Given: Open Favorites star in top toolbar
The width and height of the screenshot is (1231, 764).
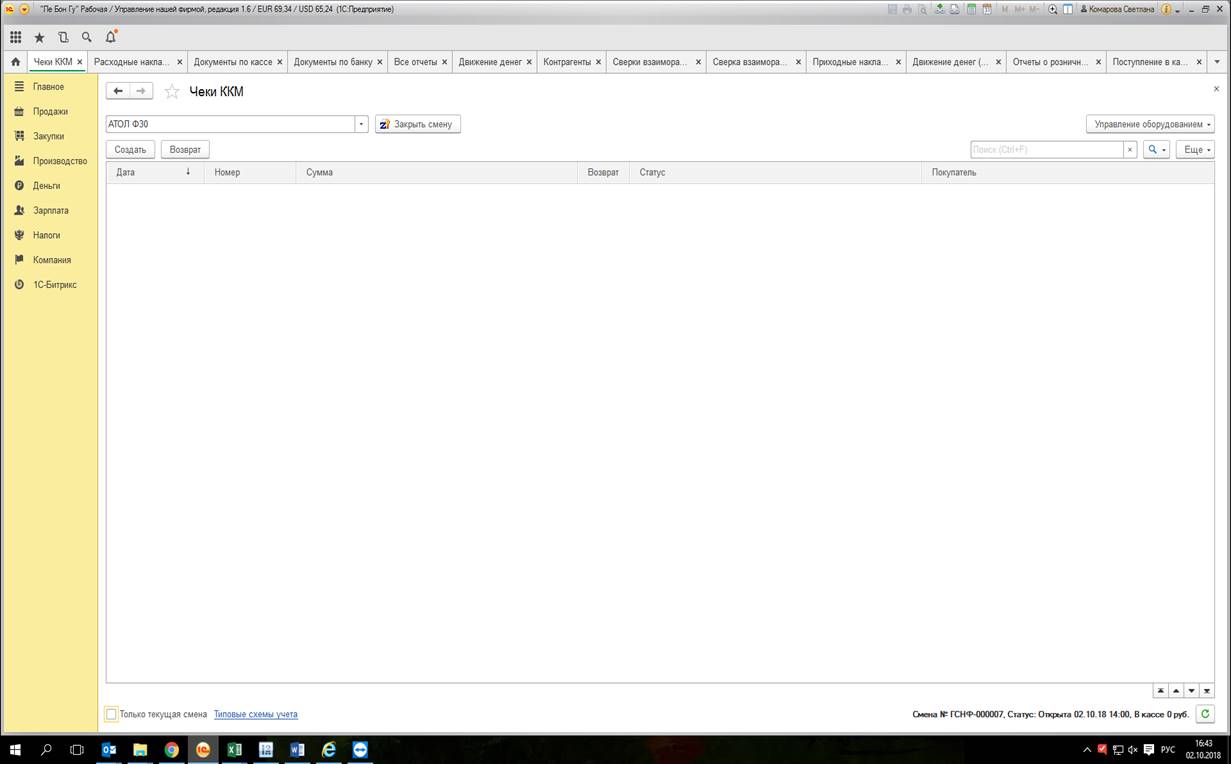Looking at the screenshot, I should [39, 37].
